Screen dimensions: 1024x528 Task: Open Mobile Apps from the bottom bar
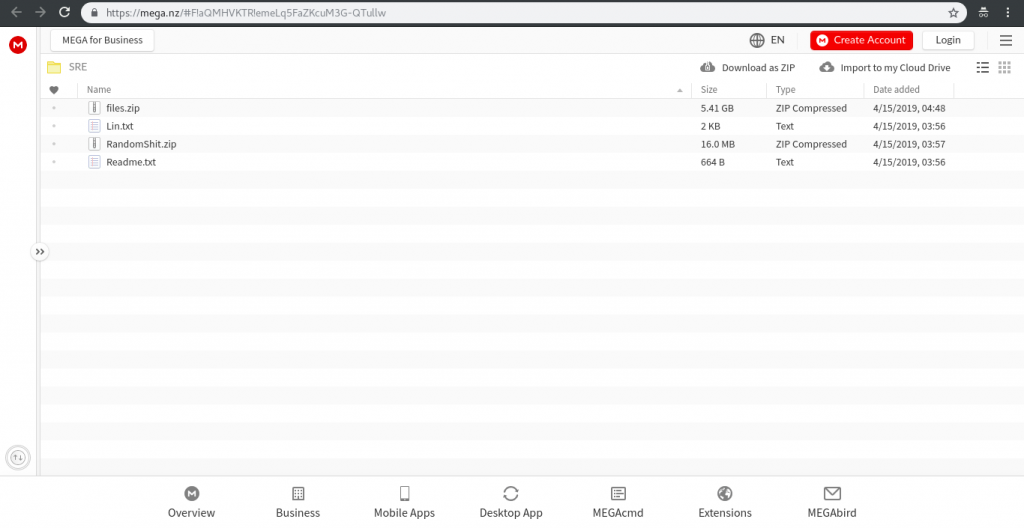click(404, 503)
